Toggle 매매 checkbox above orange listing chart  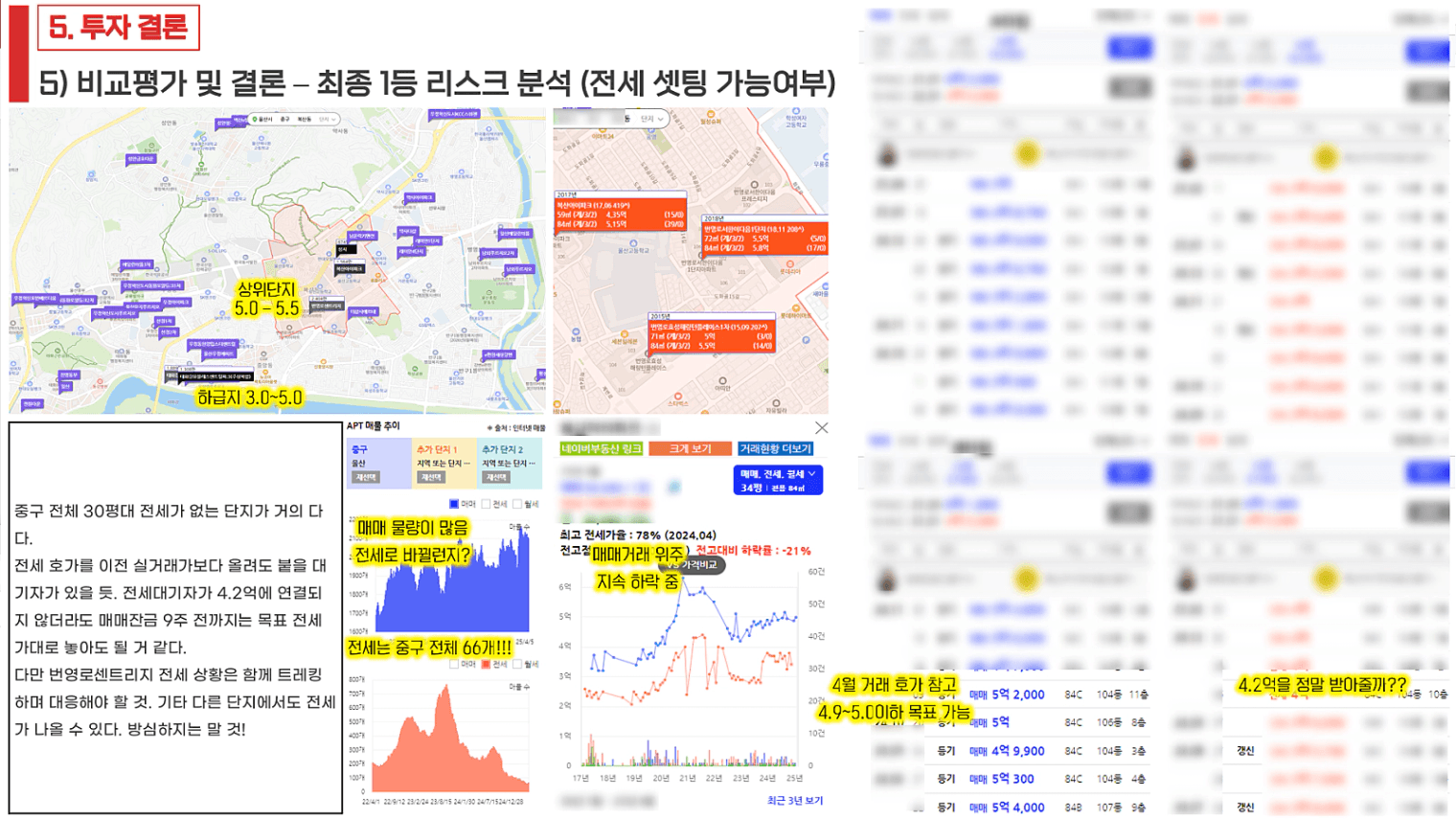tap(454, 664)
